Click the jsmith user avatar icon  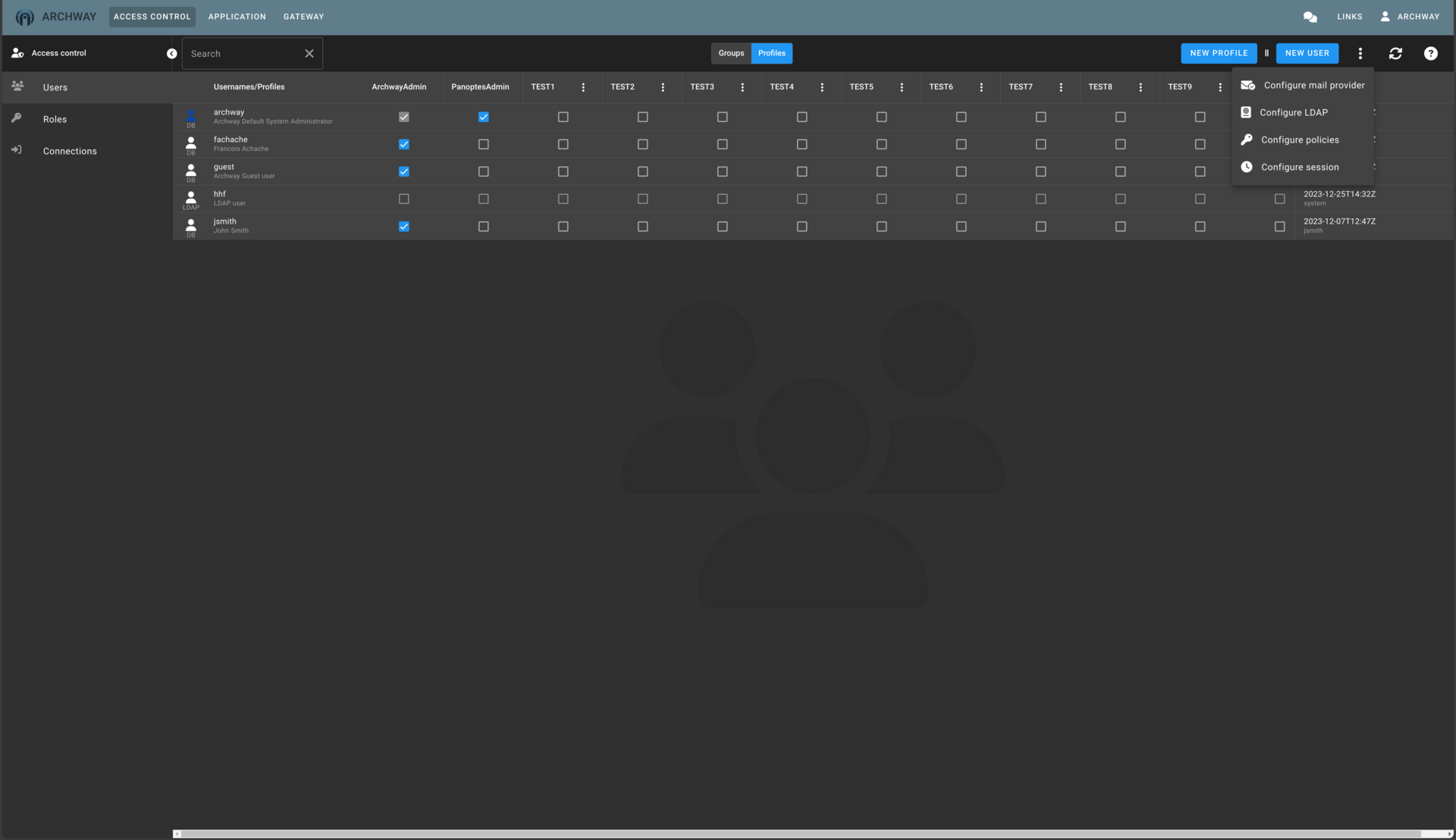point(191,224)
